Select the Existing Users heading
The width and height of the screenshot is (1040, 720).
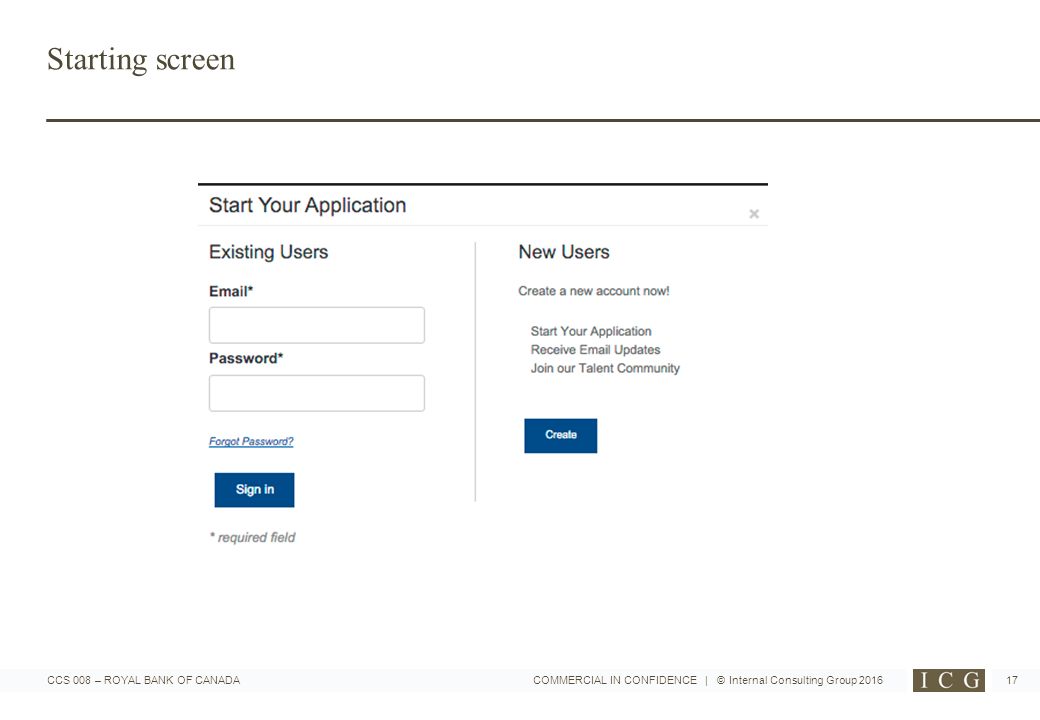269,252
